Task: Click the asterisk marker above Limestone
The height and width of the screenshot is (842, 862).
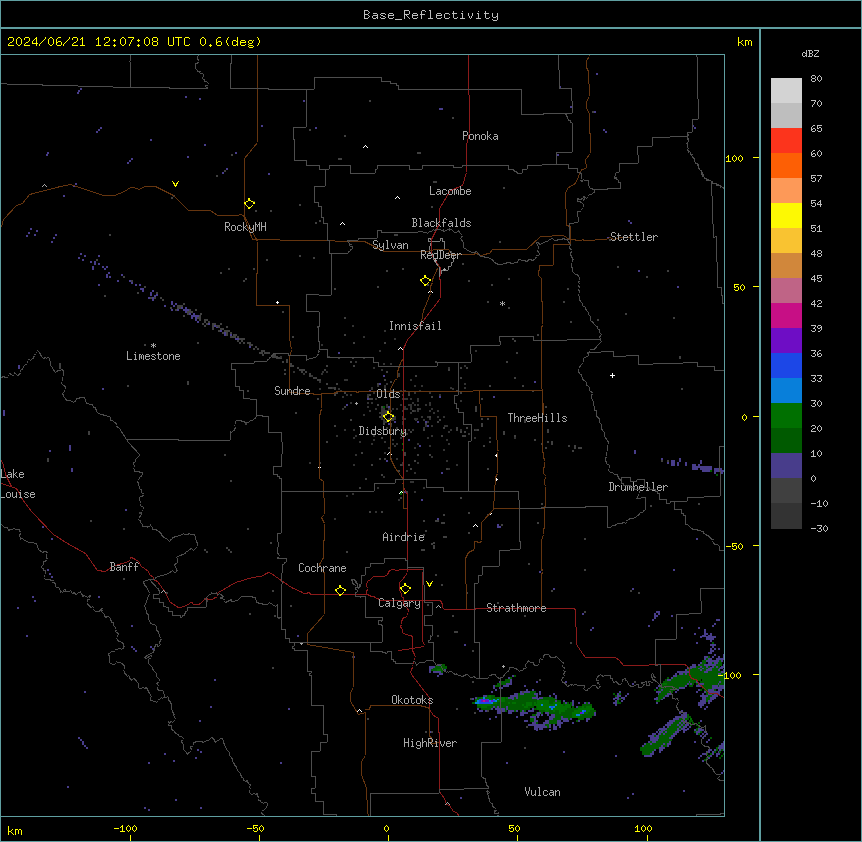Action: (153, 346)
